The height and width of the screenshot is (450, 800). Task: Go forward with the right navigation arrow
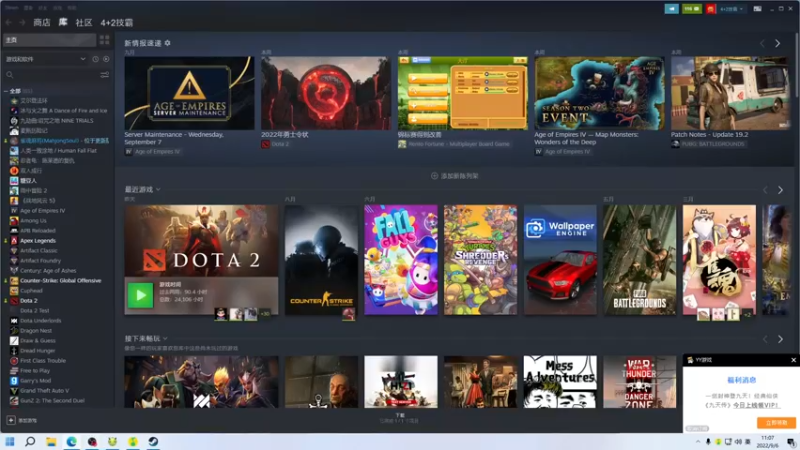pos(22,22)
